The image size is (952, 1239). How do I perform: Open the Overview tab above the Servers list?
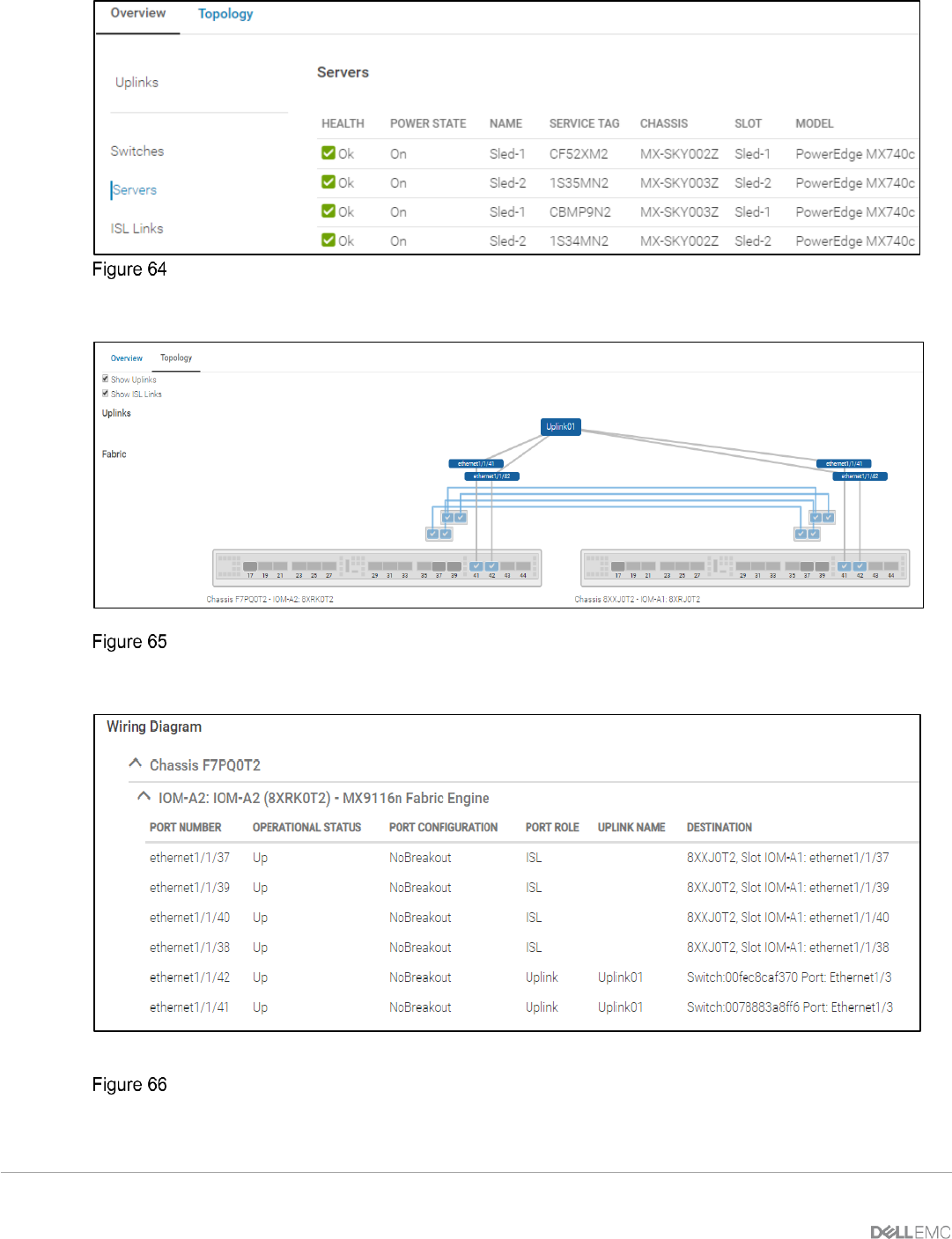137,13
